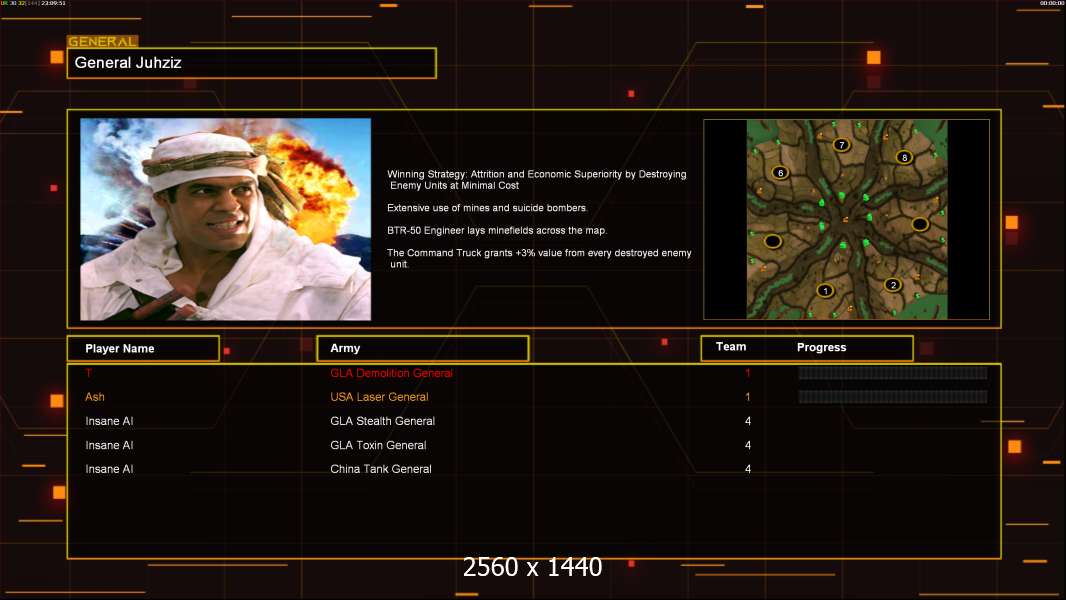Pick start position 6 on the map

pyautogui.click(x=780, y=172)
